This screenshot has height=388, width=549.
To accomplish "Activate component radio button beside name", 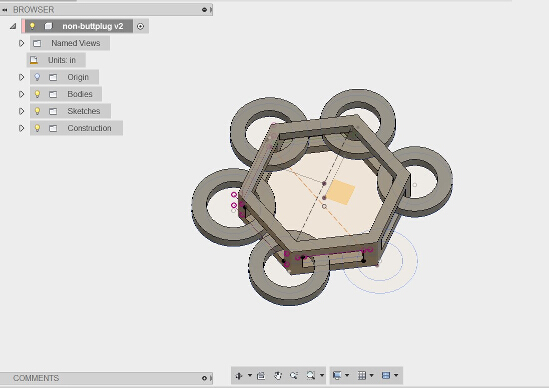I will pyautogui.click(x=140, y=26).
